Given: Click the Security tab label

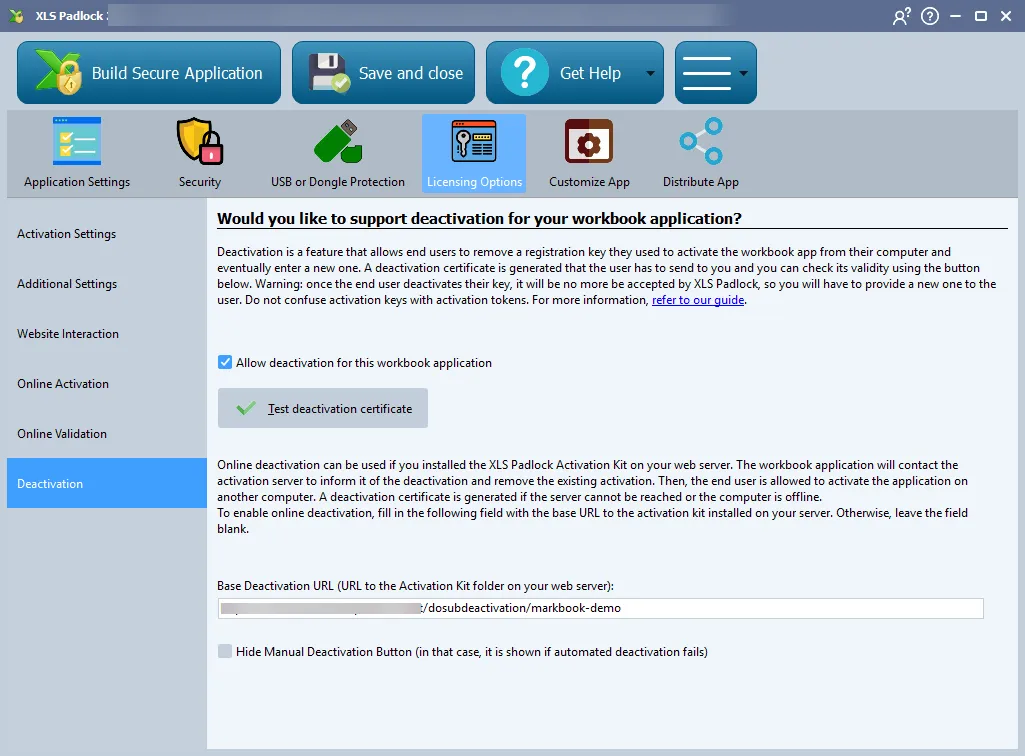Looking at the screenshot, I should [200, 182].
